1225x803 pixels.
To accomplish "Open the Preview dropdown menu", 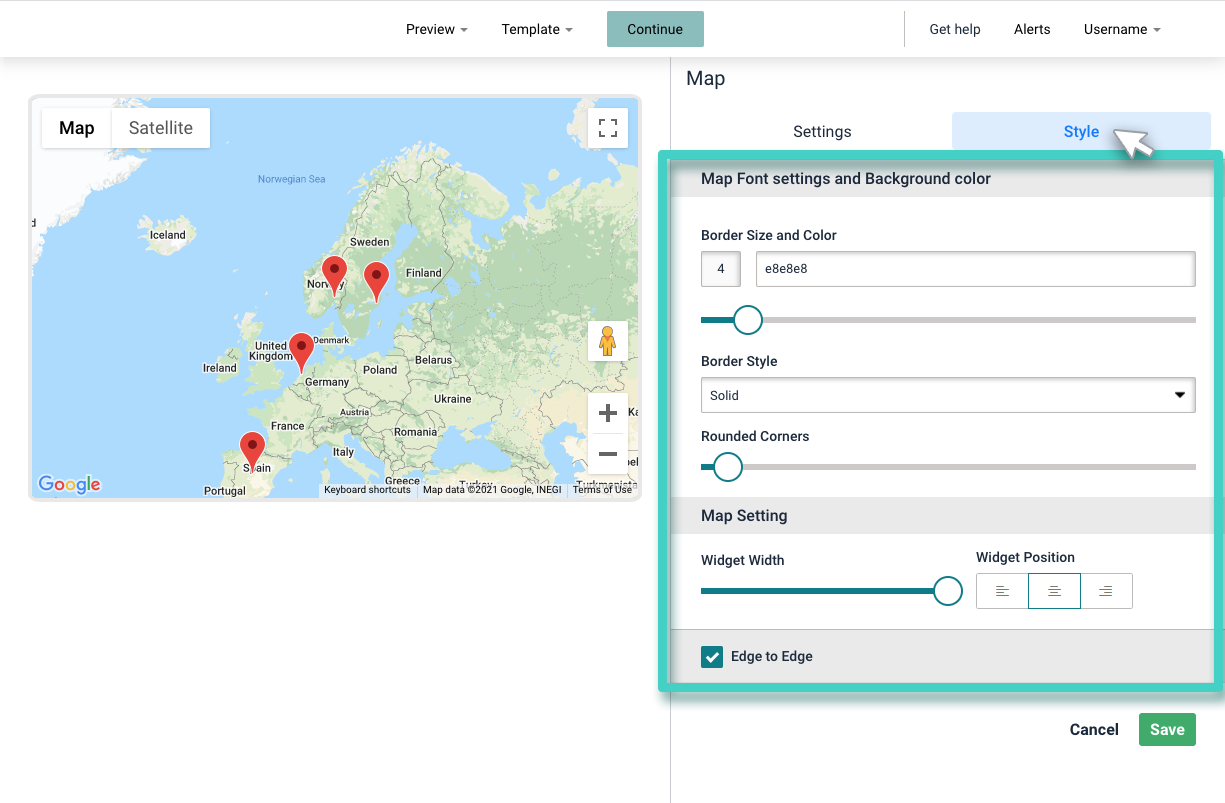I will click(437, 29).
